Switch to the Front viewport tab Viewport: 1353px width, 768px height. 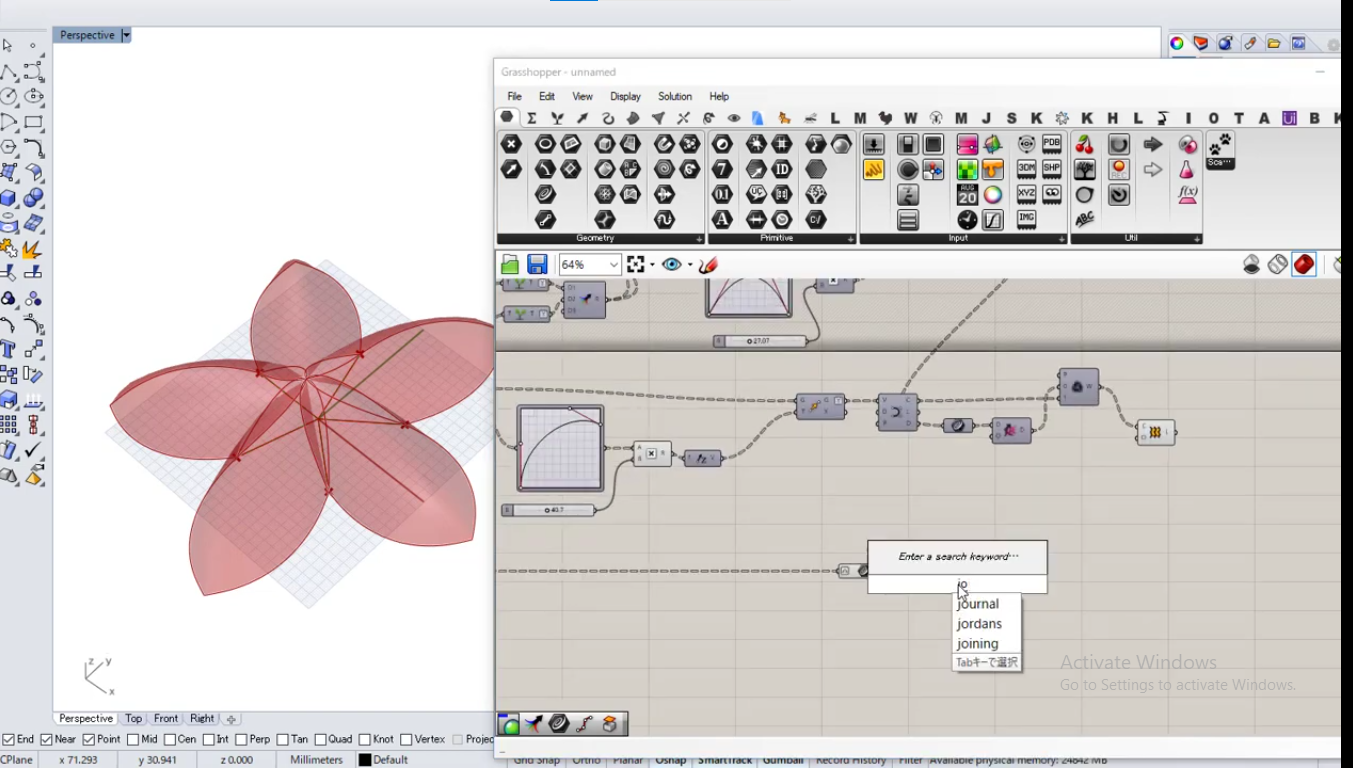pyautogui.click(x=166, y=719)
